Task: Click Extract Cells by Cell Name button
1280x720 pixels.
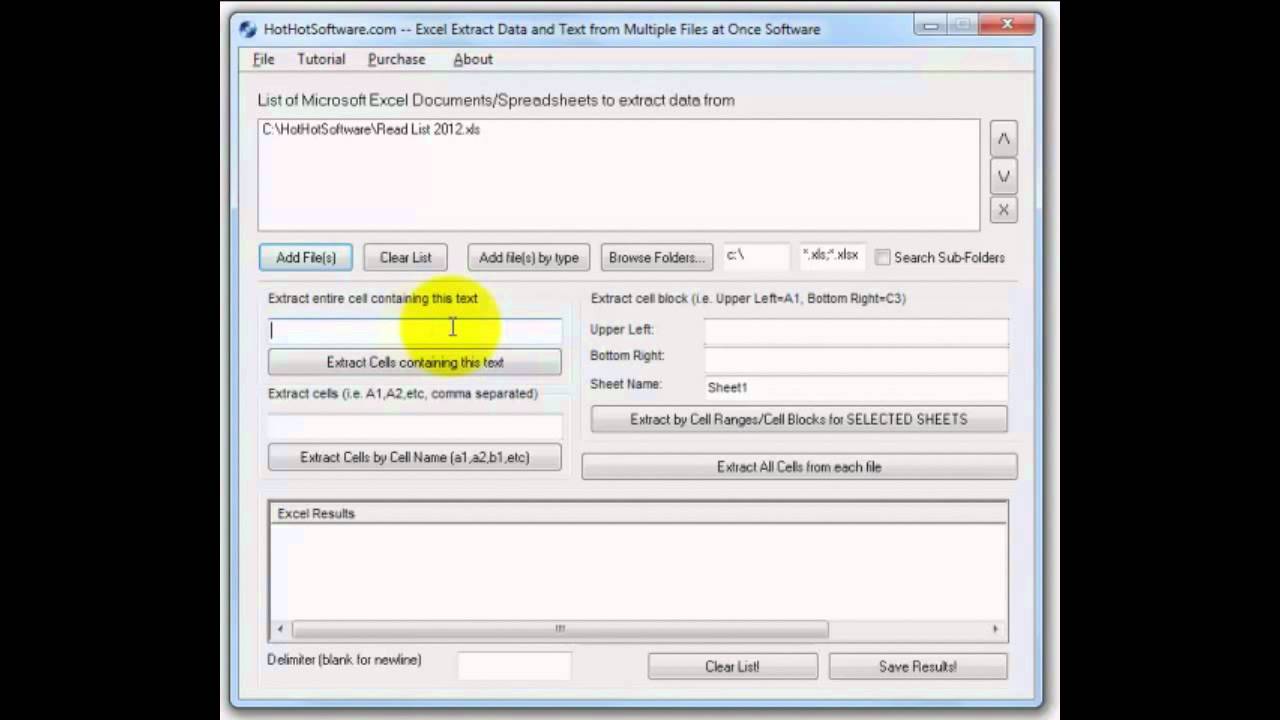Action: tap(415, 457)
